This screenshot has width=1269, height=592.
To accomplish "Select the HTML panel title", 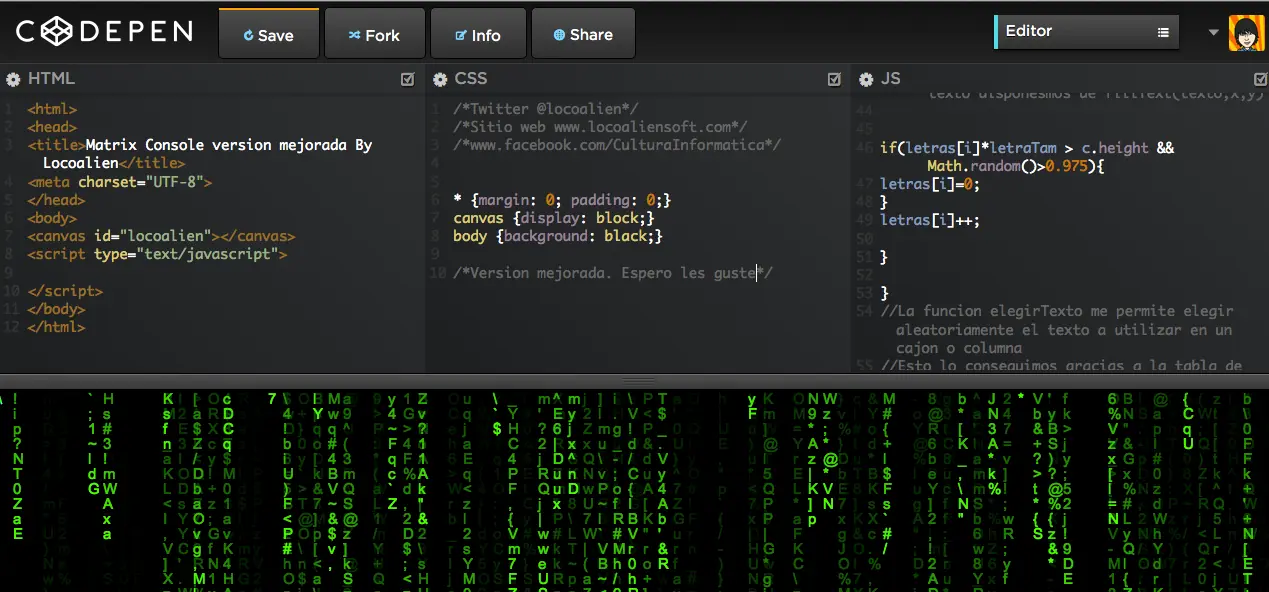I will point(51,78).
